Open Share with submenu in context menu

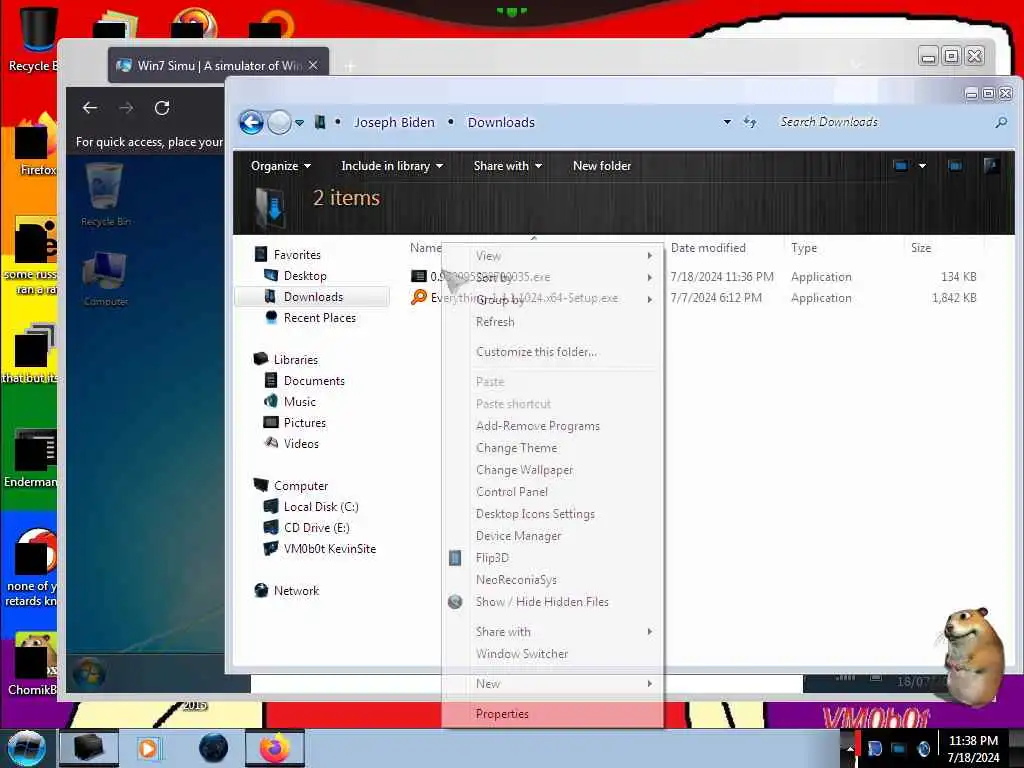(x=552, y=632)
